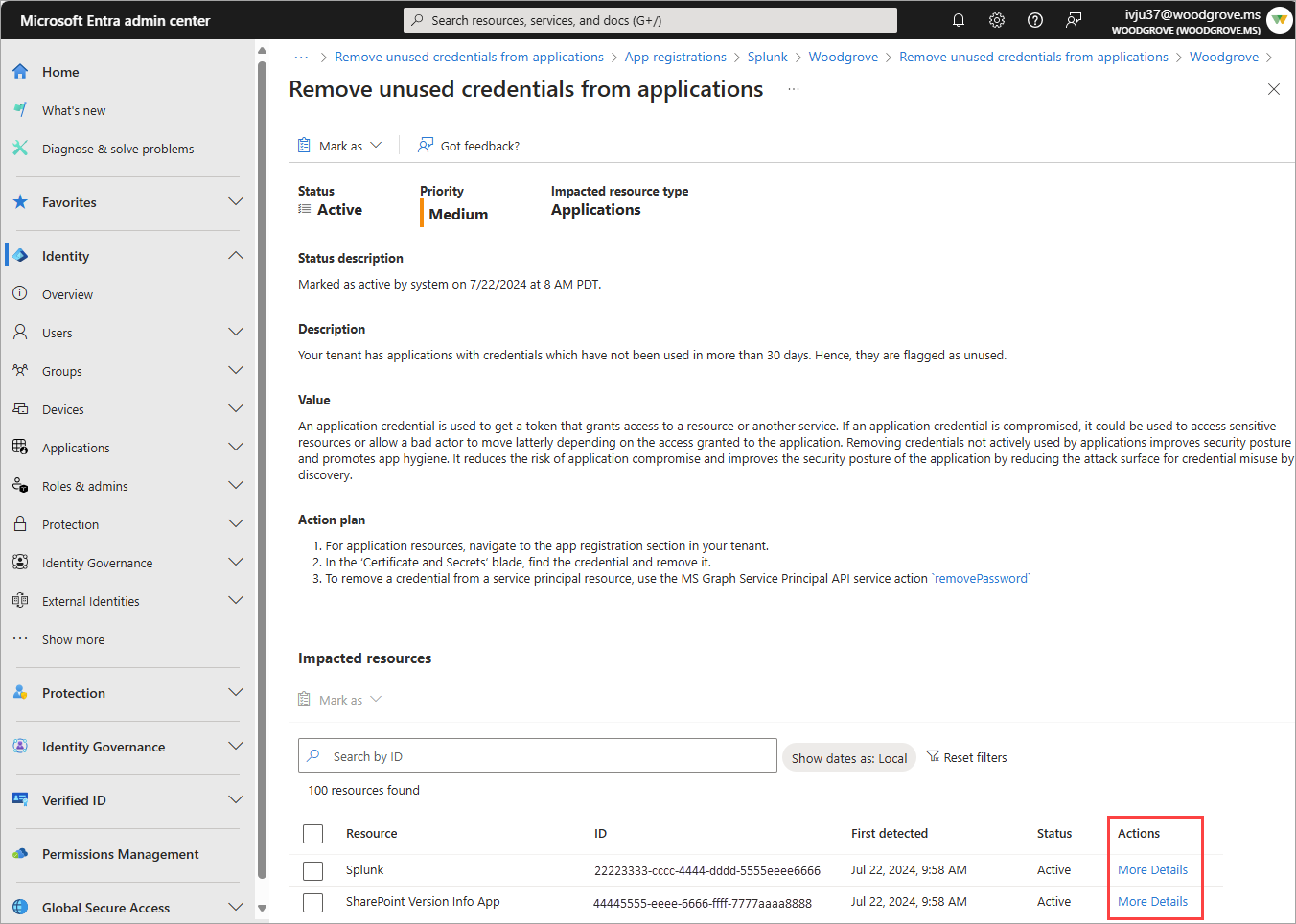Image resolution: width=1296 pixels, height=924 pixels.
Task: Click the Diagnose & solve problems icon
Action: click(20, 149)
